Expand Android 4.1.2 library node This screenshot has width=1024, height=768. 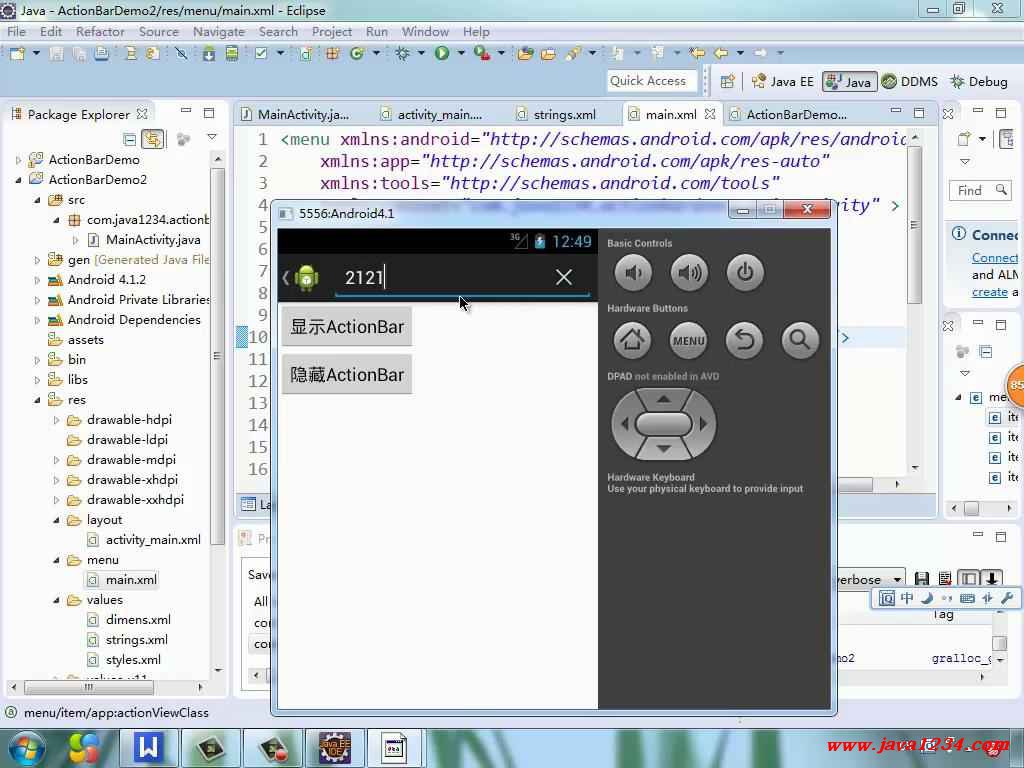pyautogui.click(x=37, y=280)
